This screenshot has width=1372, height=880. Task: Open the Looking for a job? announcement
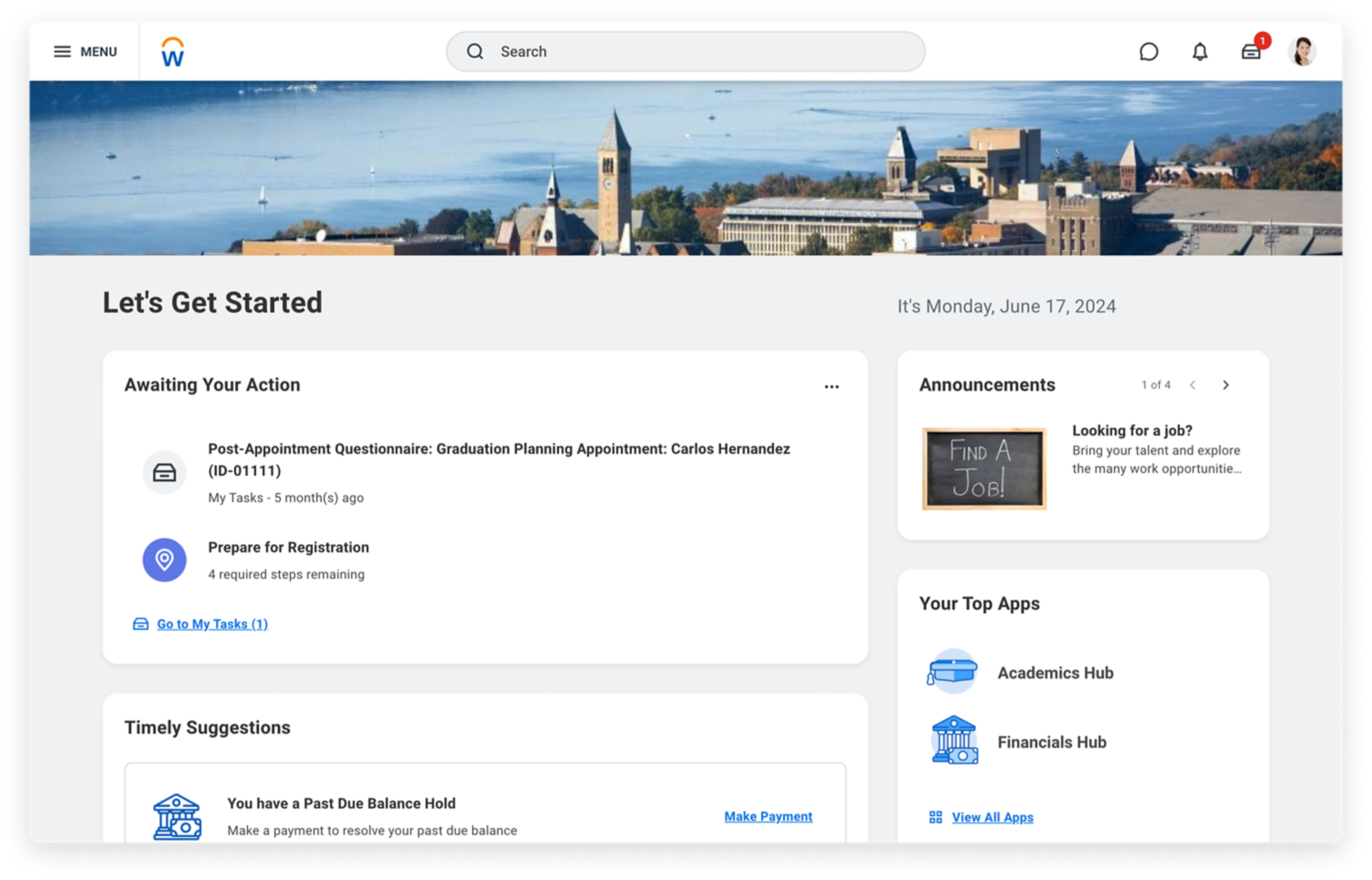click(1132, 431)
